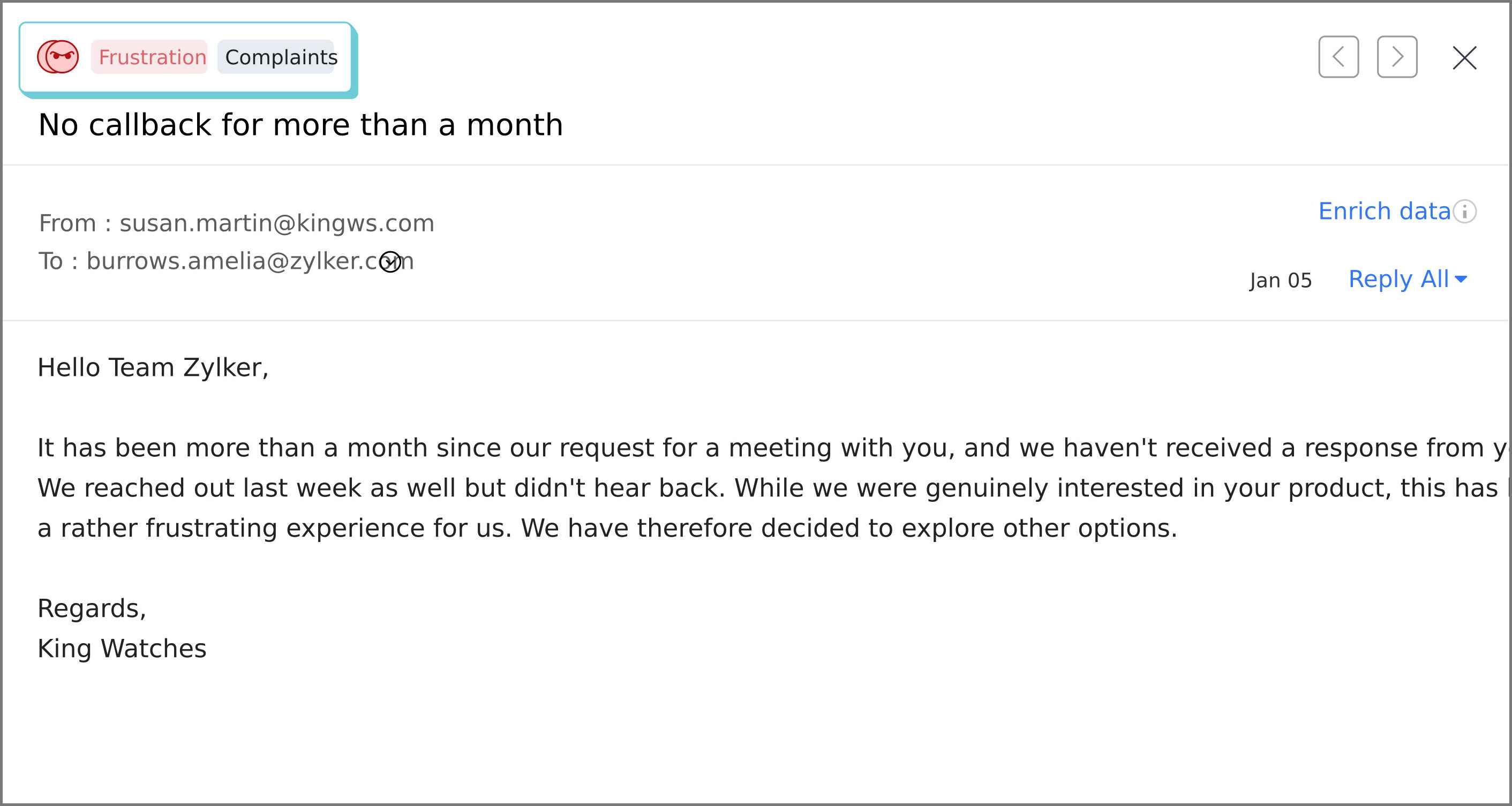Click the angry face sentiment icon
The width and height of the screenshot is (1512, 806).
coord(57,57)
